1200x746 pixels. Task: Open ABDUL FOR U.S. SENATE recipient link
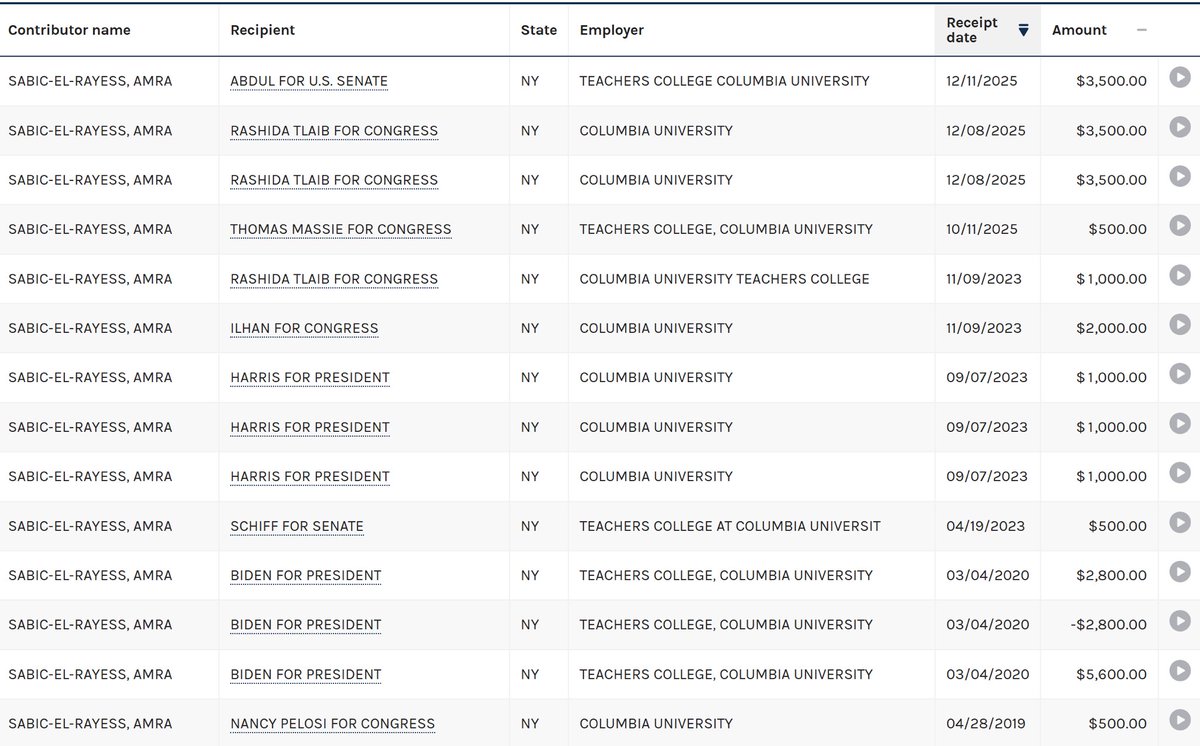coord(309,81)
